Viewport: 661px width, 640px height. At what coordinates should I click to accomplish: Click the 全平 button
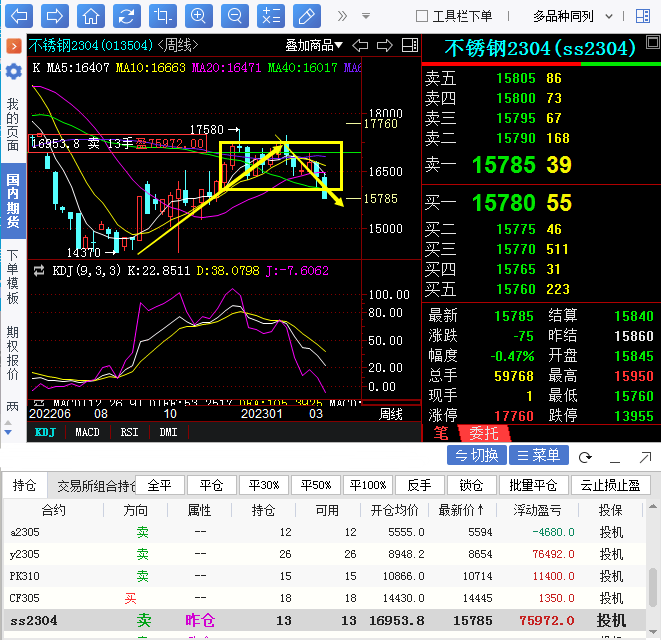coord(160,485)
